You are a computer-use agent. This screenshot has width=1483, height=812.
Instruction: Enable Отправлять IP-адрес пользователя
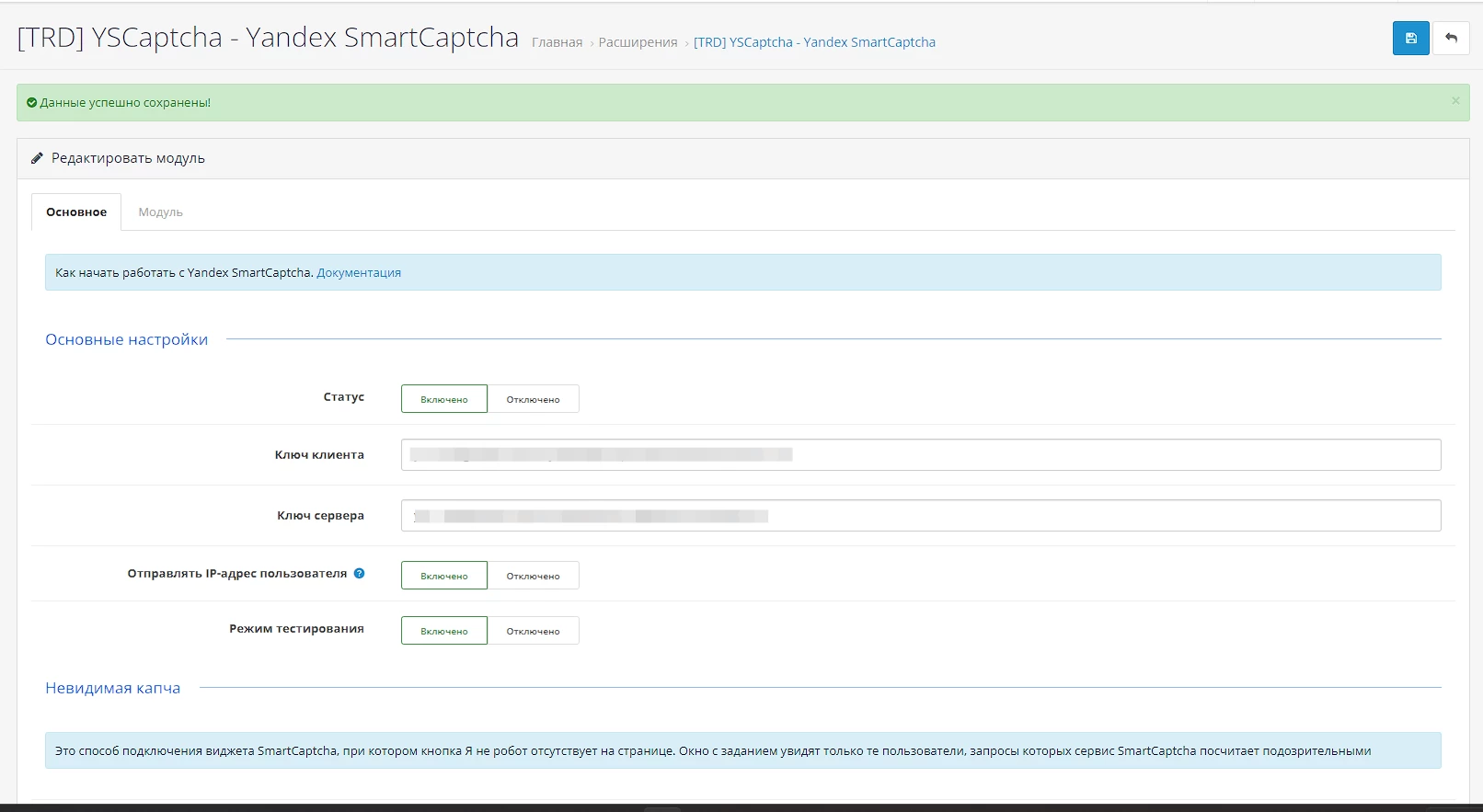pyautogui.click(x=444, y=576)
